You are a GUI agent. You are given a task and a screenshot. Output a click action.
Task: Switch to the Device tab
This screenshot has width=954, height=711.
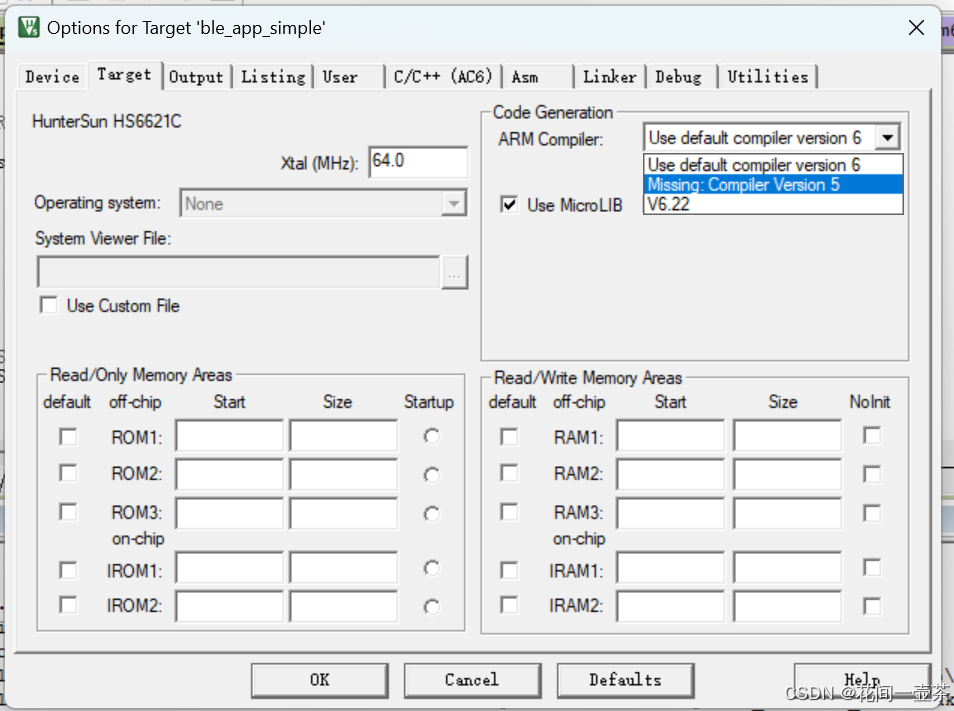52,77
